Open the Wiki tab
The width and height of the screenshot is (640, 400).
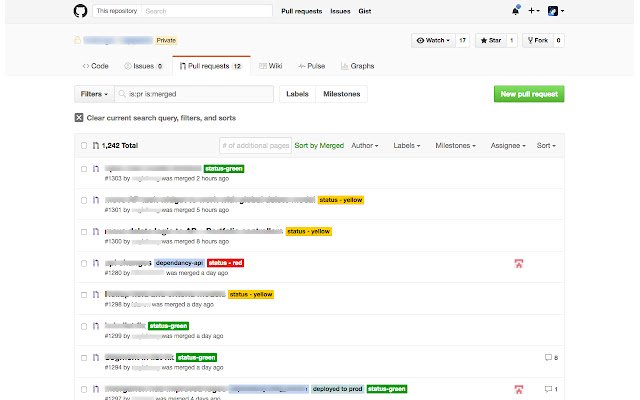click(x=271, y=66)
